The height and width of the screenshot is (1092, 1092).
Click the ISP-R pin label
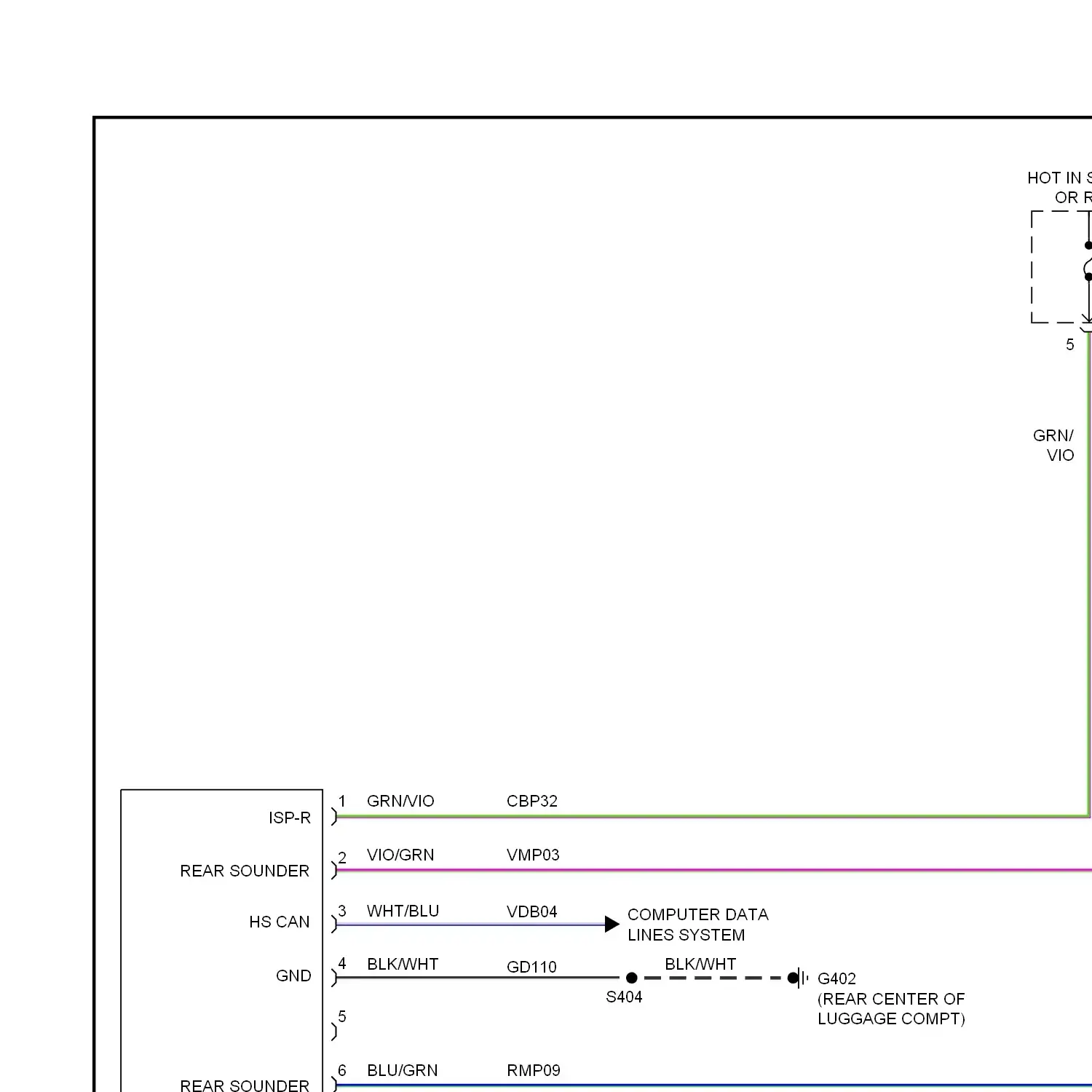[x=289, y=818]
